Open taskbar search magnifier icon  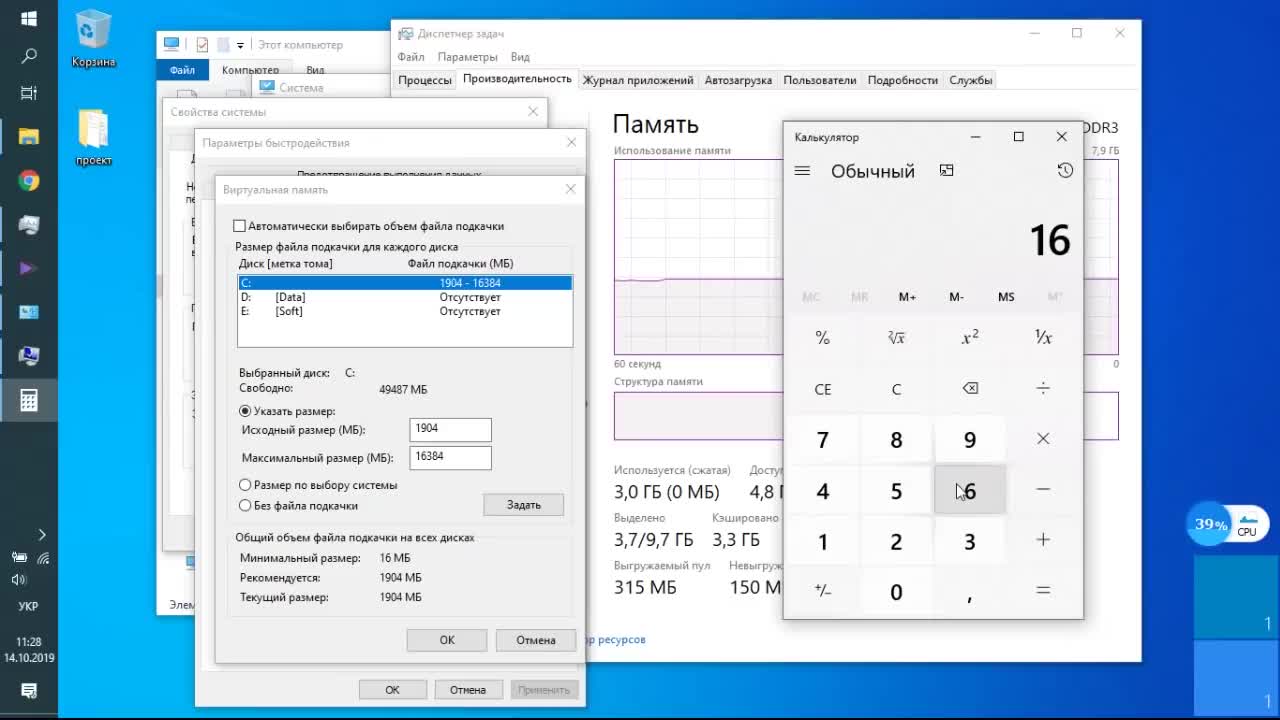29,56
